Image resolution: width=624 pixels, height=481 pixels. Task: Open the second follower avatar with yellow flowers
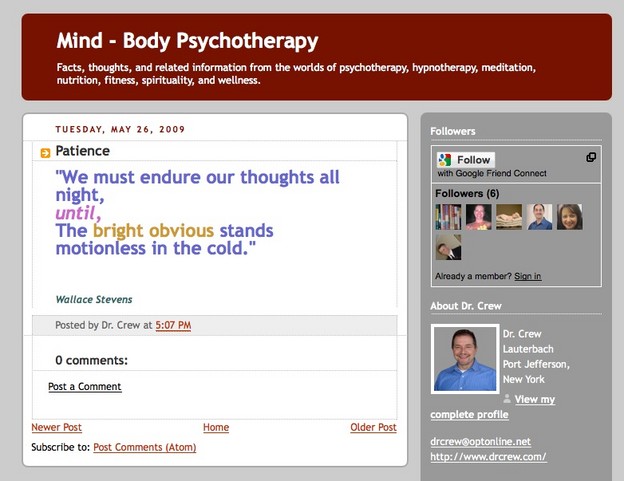[479, 217]
